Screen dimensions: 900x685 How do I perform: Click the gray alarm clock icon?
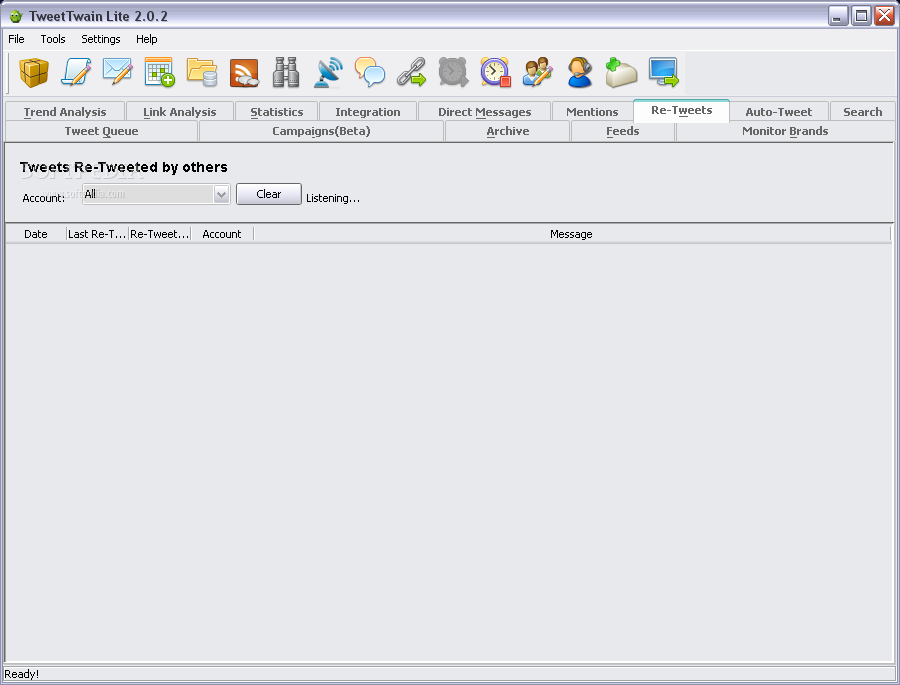click(453, 72)
